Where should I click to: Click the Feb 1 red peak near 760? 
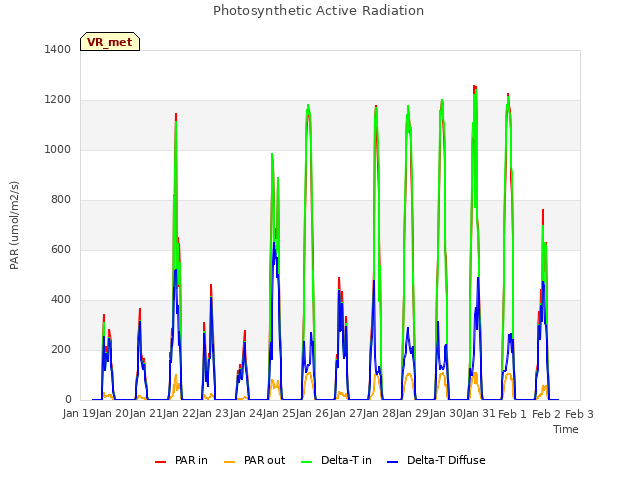[543, 211]
